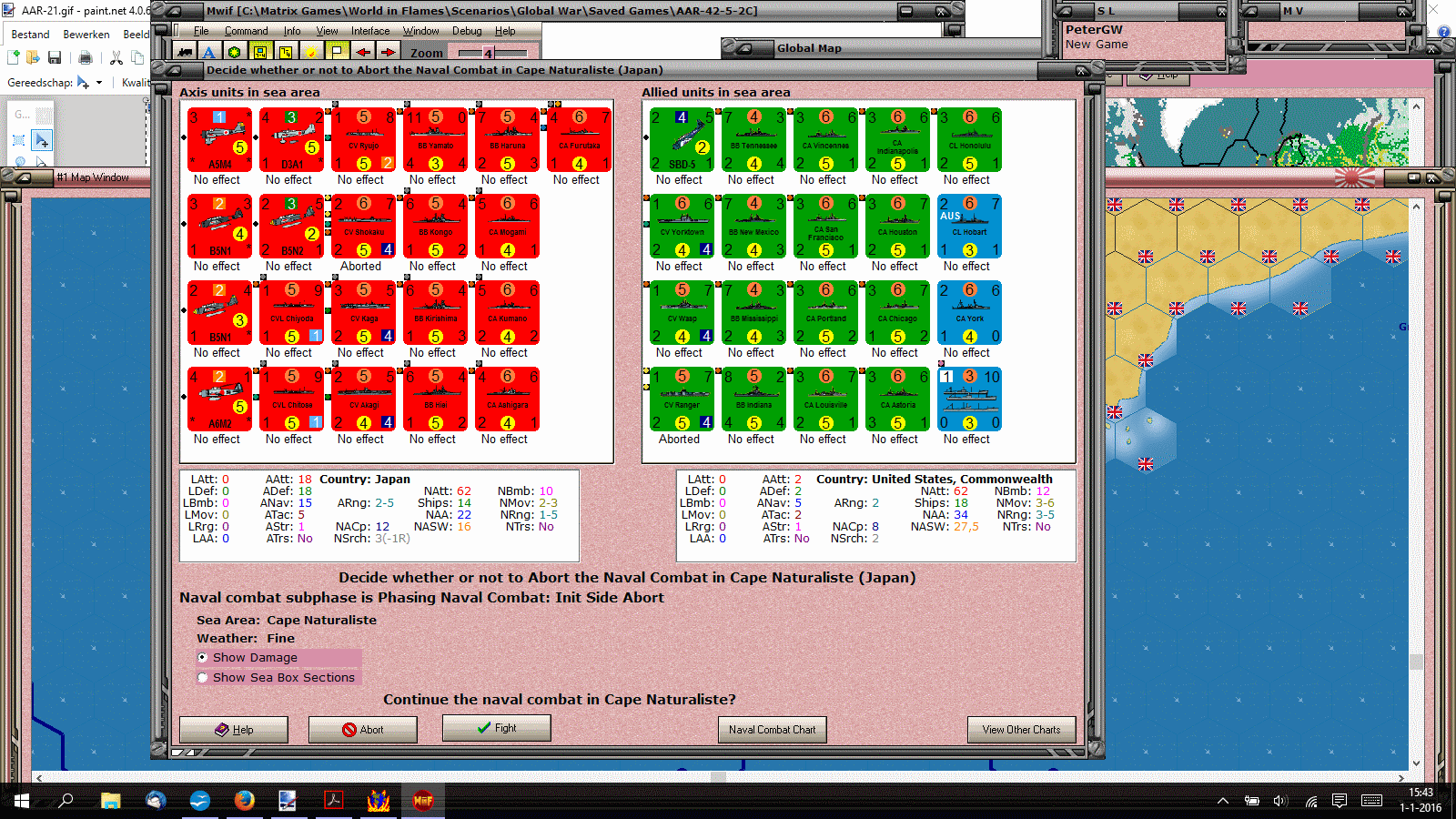The width and height of the screenshot is (1456, 819).
Task: Open the Window menu in Mwif
Action: point(421,31)
